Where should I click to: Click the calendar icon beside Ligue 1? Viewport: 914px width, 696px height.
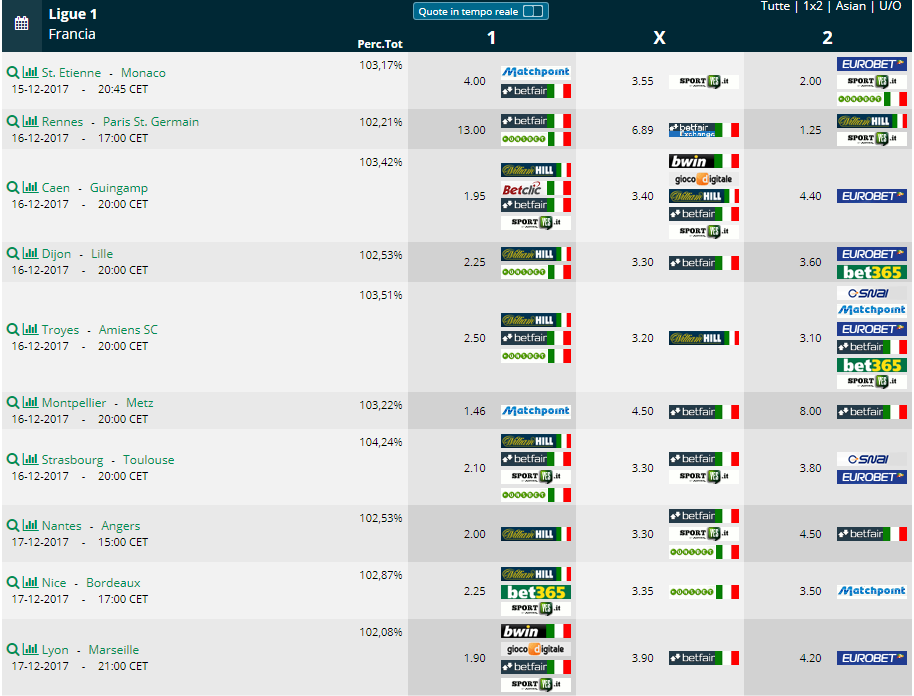[22, 23]
